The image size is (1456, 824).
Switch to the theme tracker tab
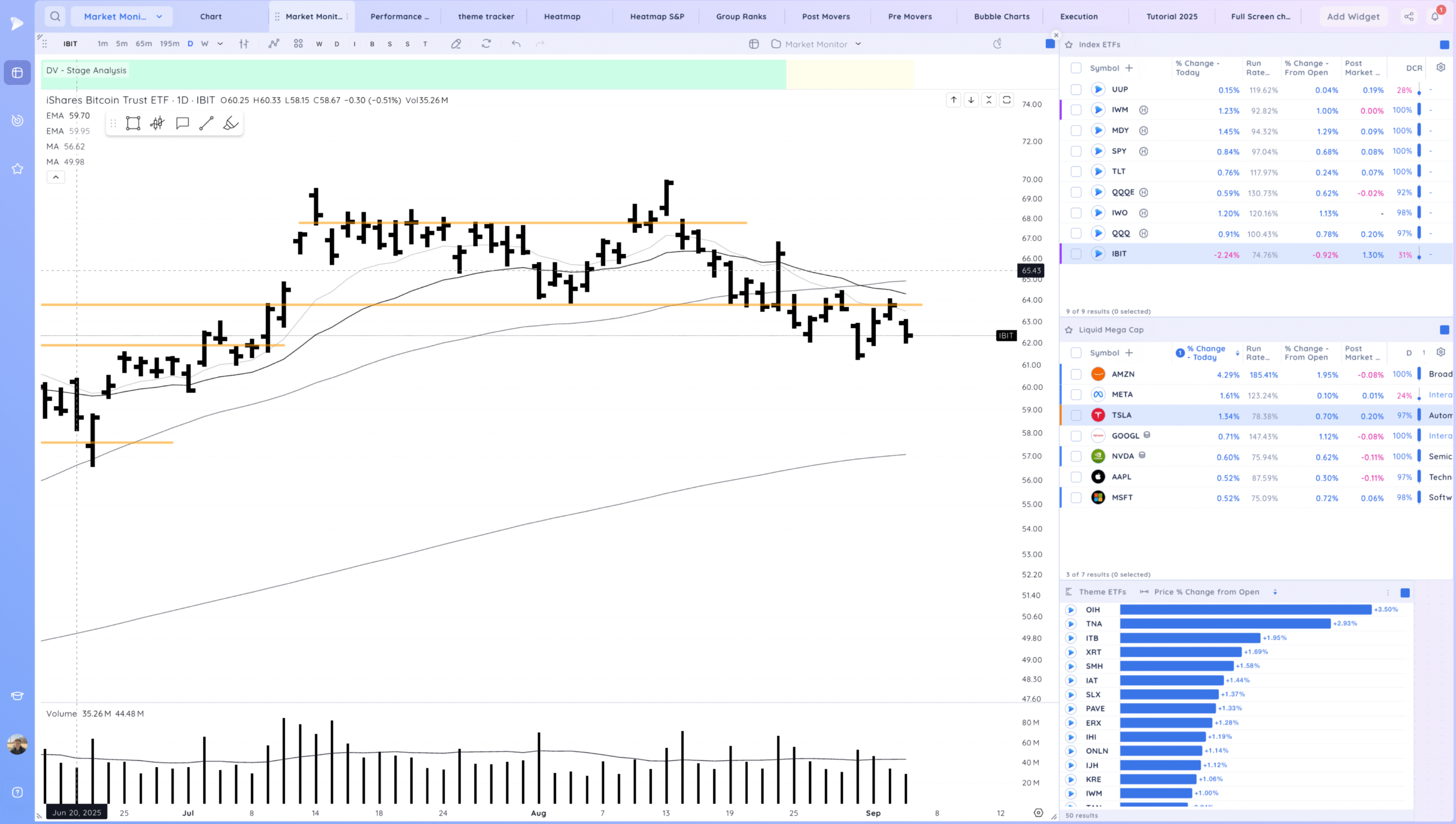[x=486, y=17]
